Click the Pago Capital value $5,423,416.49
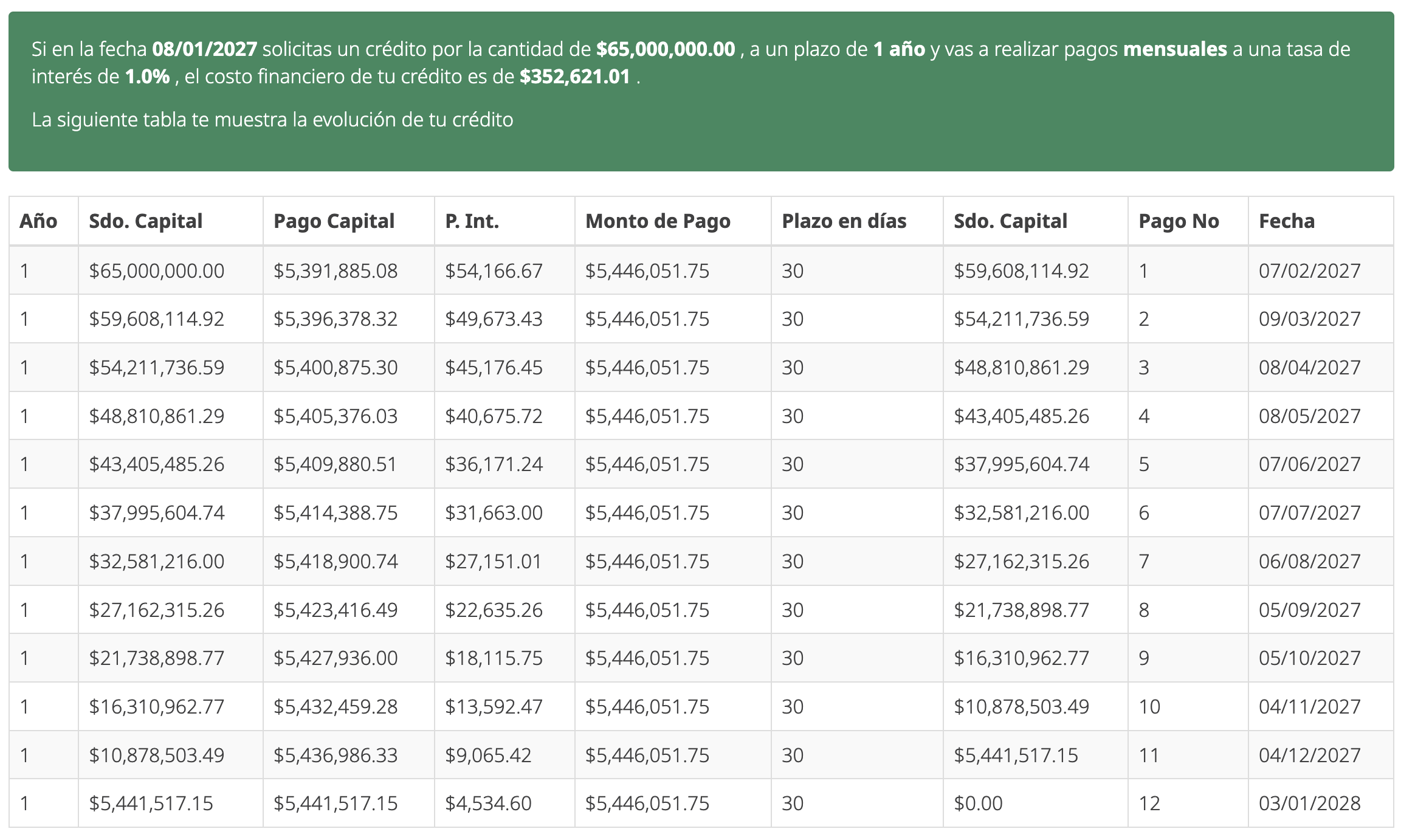The height and width of the screenshot is (840, 1415). coord(336,610)
